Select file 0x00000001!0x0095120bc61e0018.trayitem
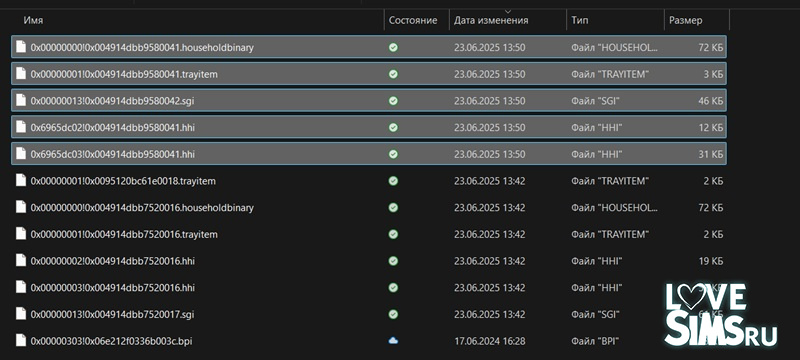The image size is (800, 360). [369, 181]
